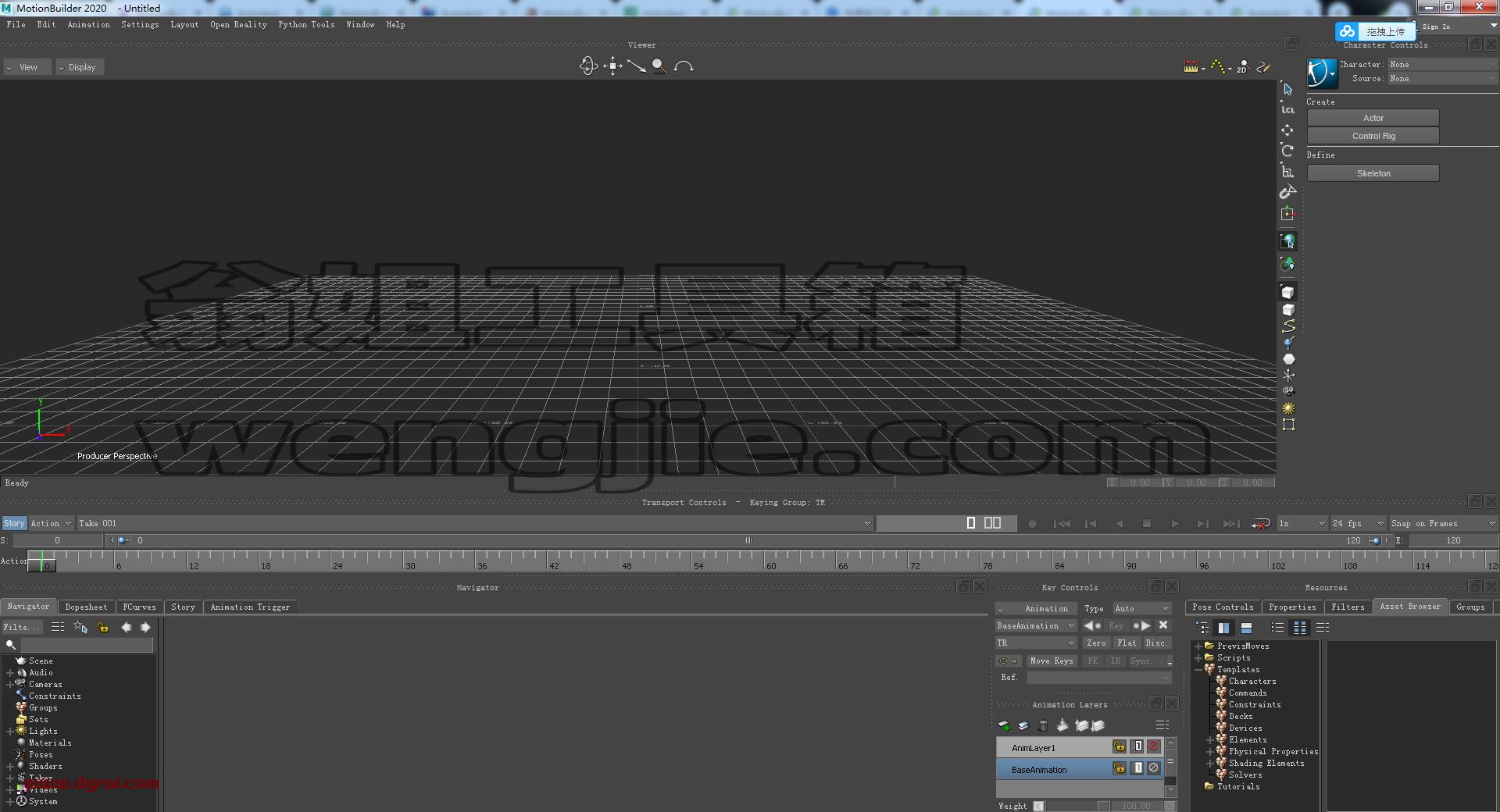1500x812 pixels.
Task: Click the LCL reference mode icon
Action: (1287, 109)
